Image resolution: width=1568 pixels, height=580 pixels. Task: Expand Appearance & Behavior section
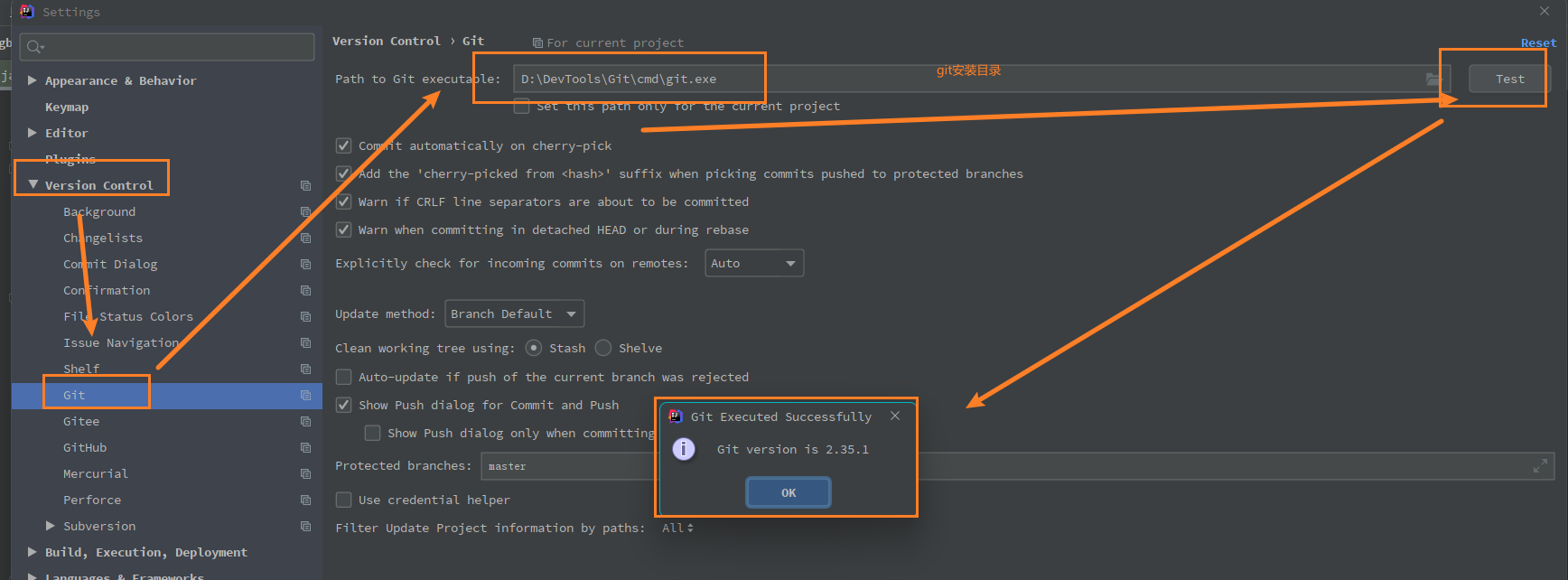pyautogui.click(x=33, y=80)
